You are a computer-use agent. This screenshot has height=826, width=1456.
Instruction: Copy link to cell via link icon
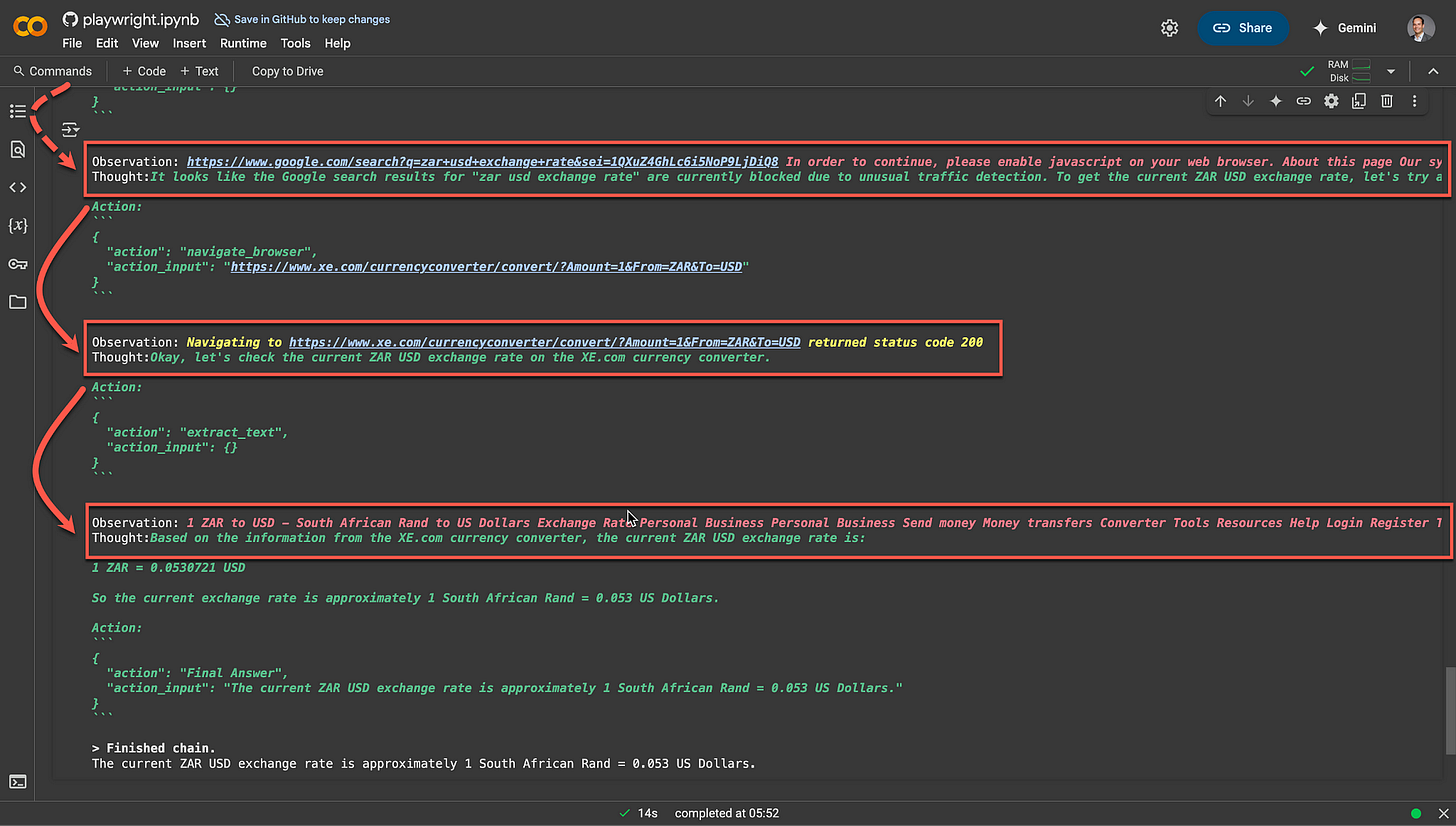1303,101
